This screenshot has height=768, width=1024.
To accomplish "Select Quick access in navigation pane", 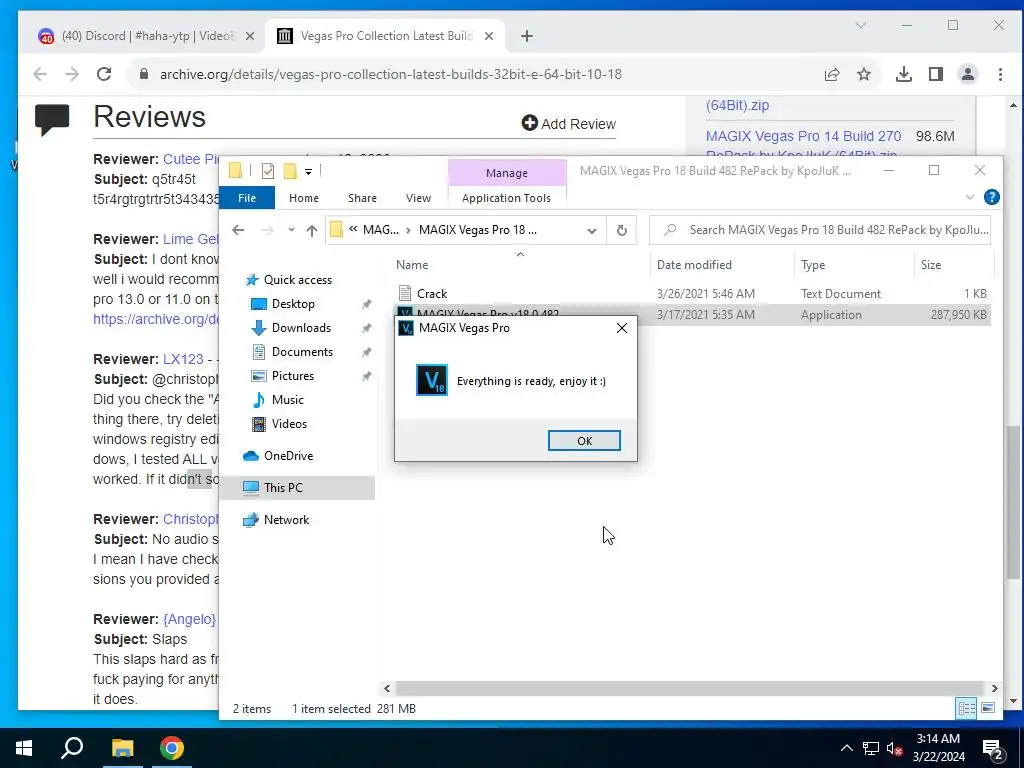I will (297, 280).
